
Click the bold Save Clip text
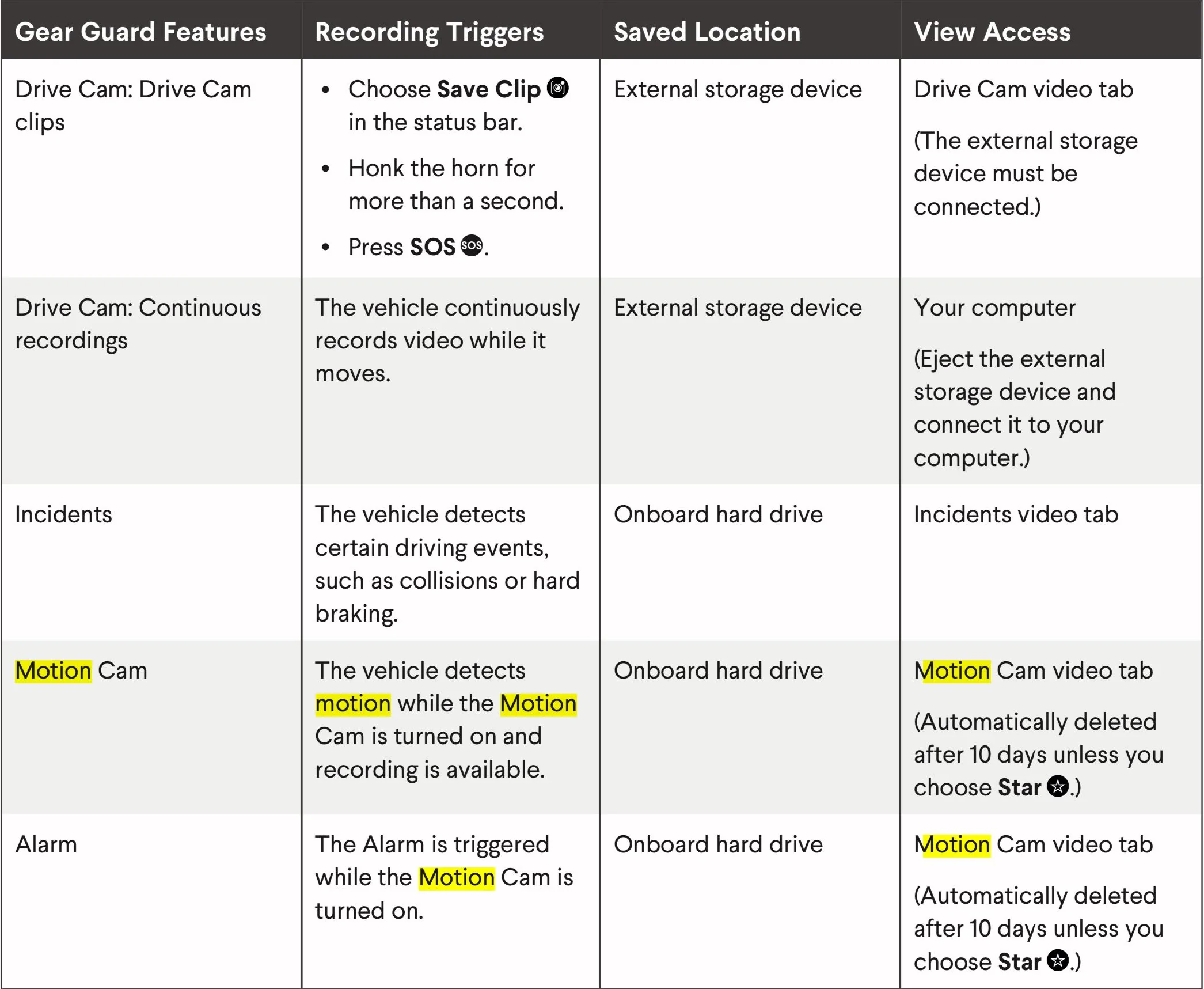[488, 89]
